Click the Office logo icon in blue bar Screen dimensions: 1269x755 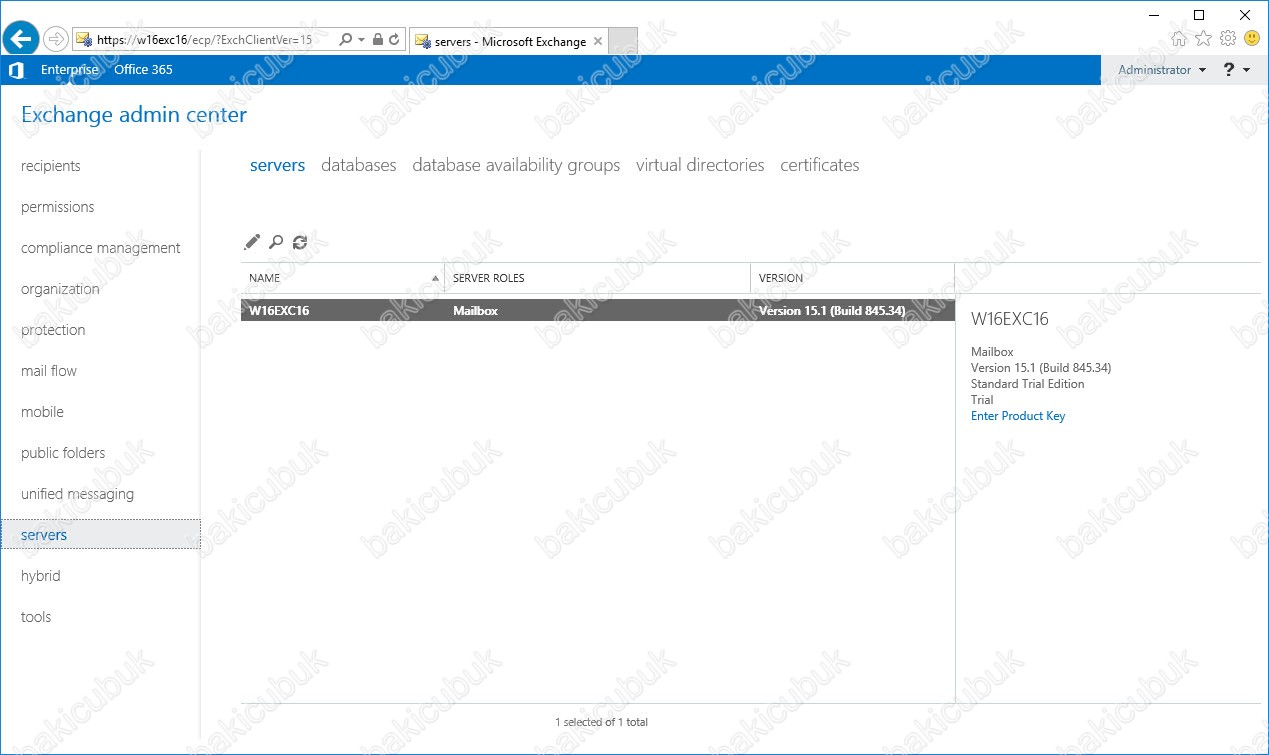[x=15, y=70]
